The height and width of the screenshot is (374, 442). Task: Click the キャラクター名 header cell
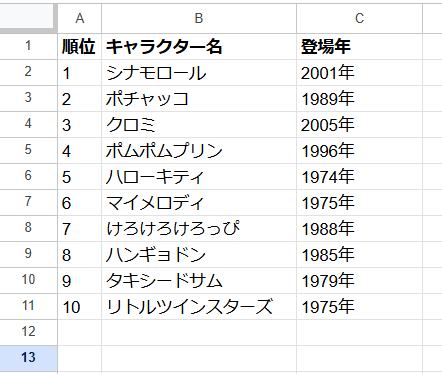click(x=199, y=47)
